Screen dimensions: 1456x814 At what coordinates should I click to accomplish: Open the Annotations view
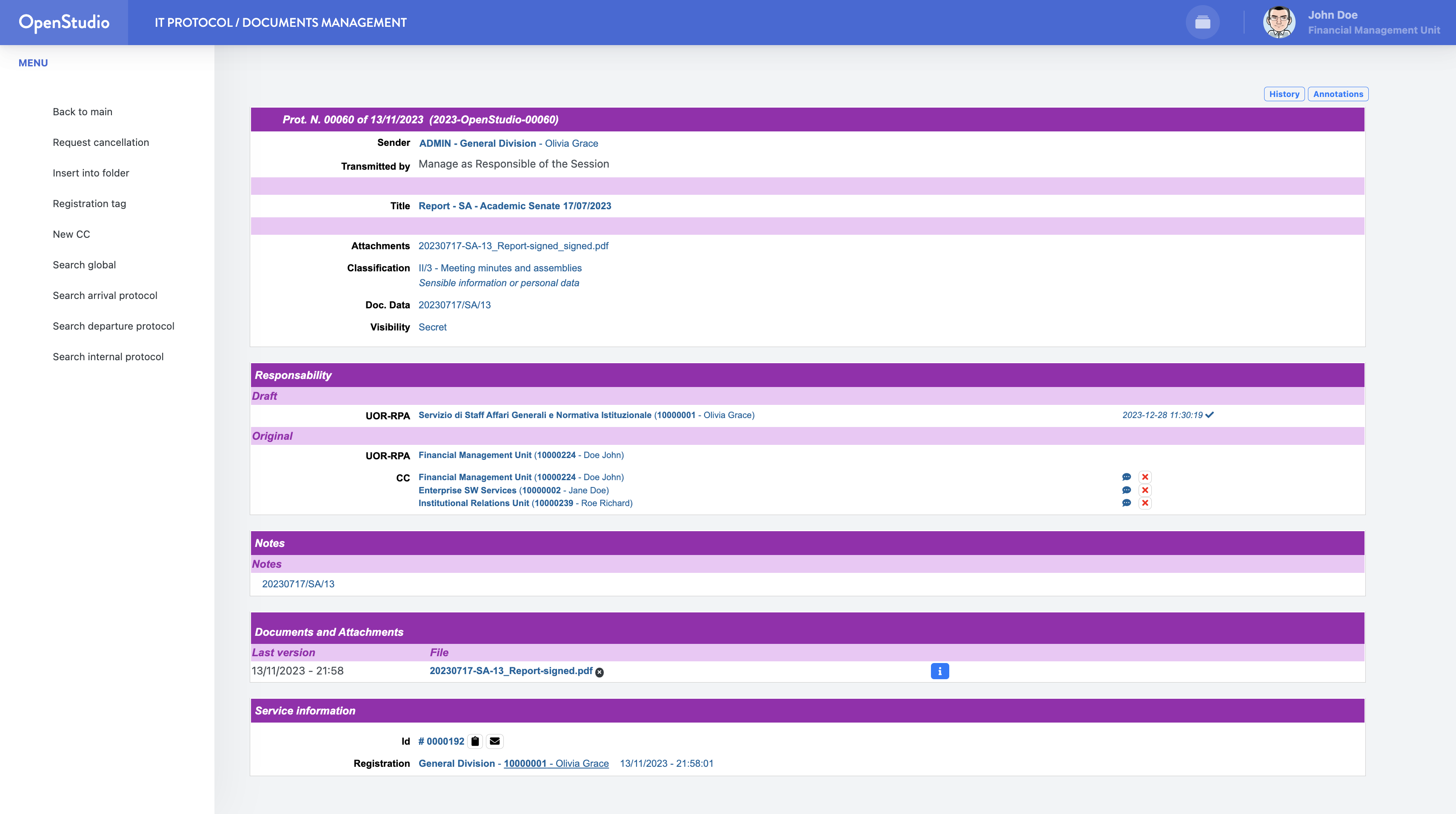[1338, 94]
